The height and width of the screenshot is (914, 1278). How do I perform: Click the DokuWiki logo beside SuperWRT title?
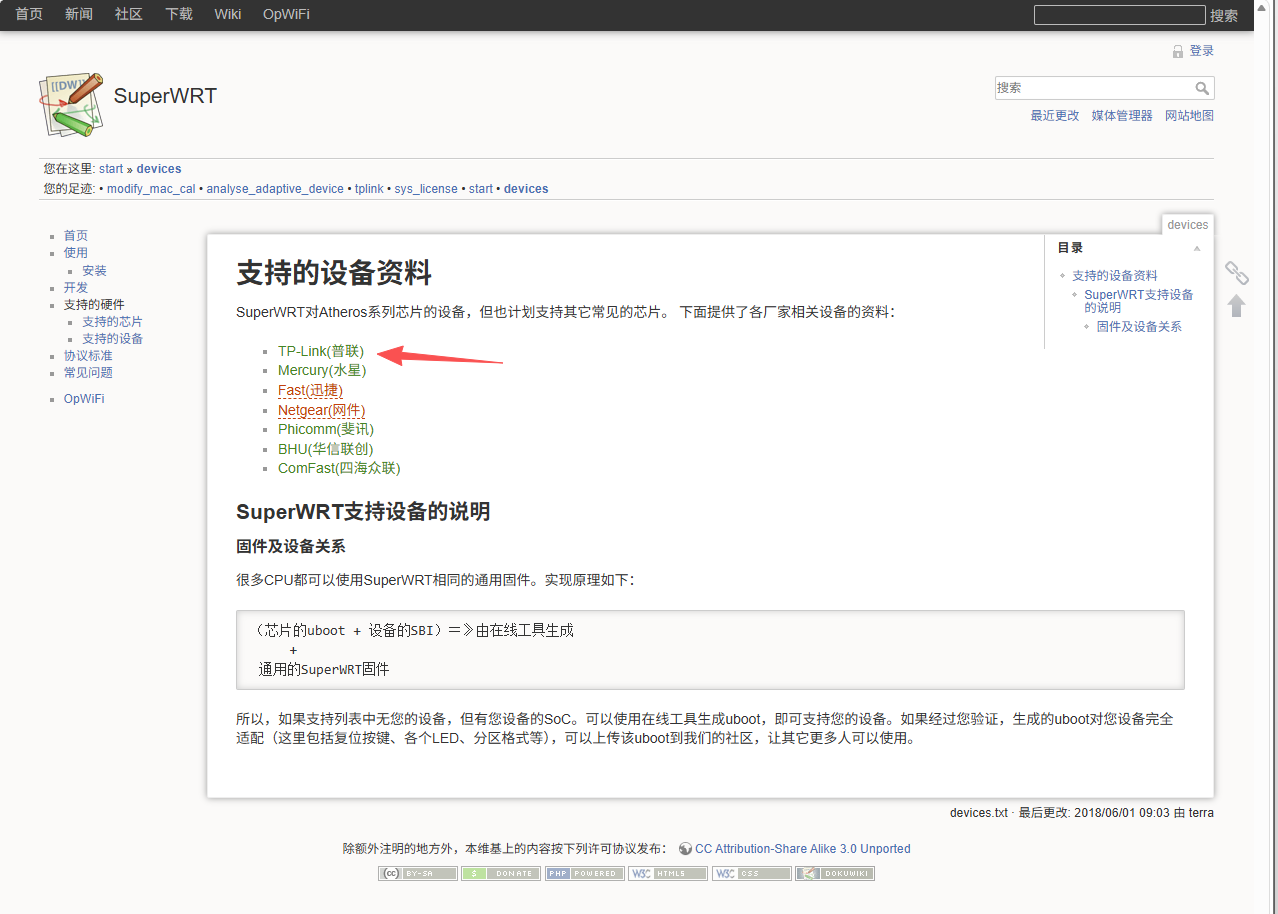click(x=72, y=103)
